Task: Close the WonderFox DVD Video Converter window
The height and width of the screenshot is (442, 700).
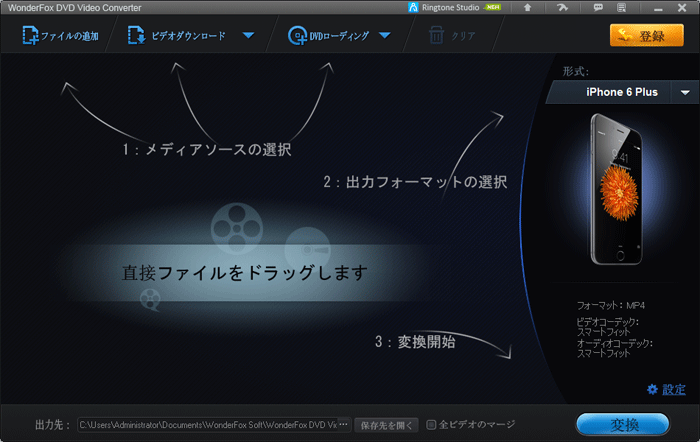Action: [682, 8]
